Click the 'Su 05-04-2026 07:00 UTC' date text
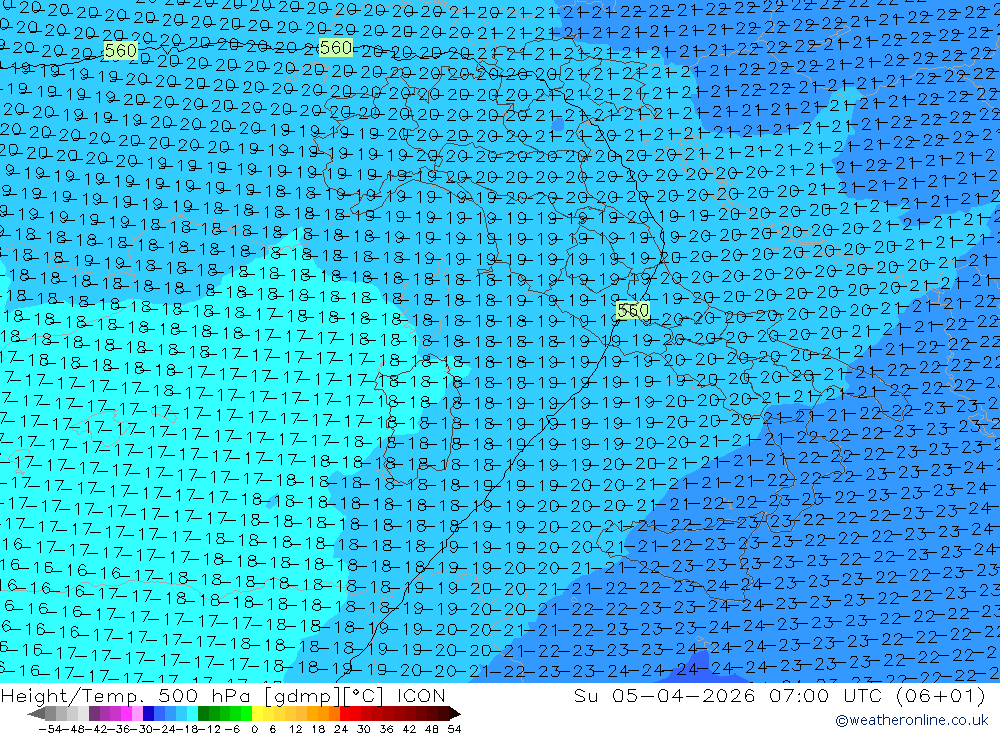The width and height of the screenshot is (1000, 733). tap(730, 696)
